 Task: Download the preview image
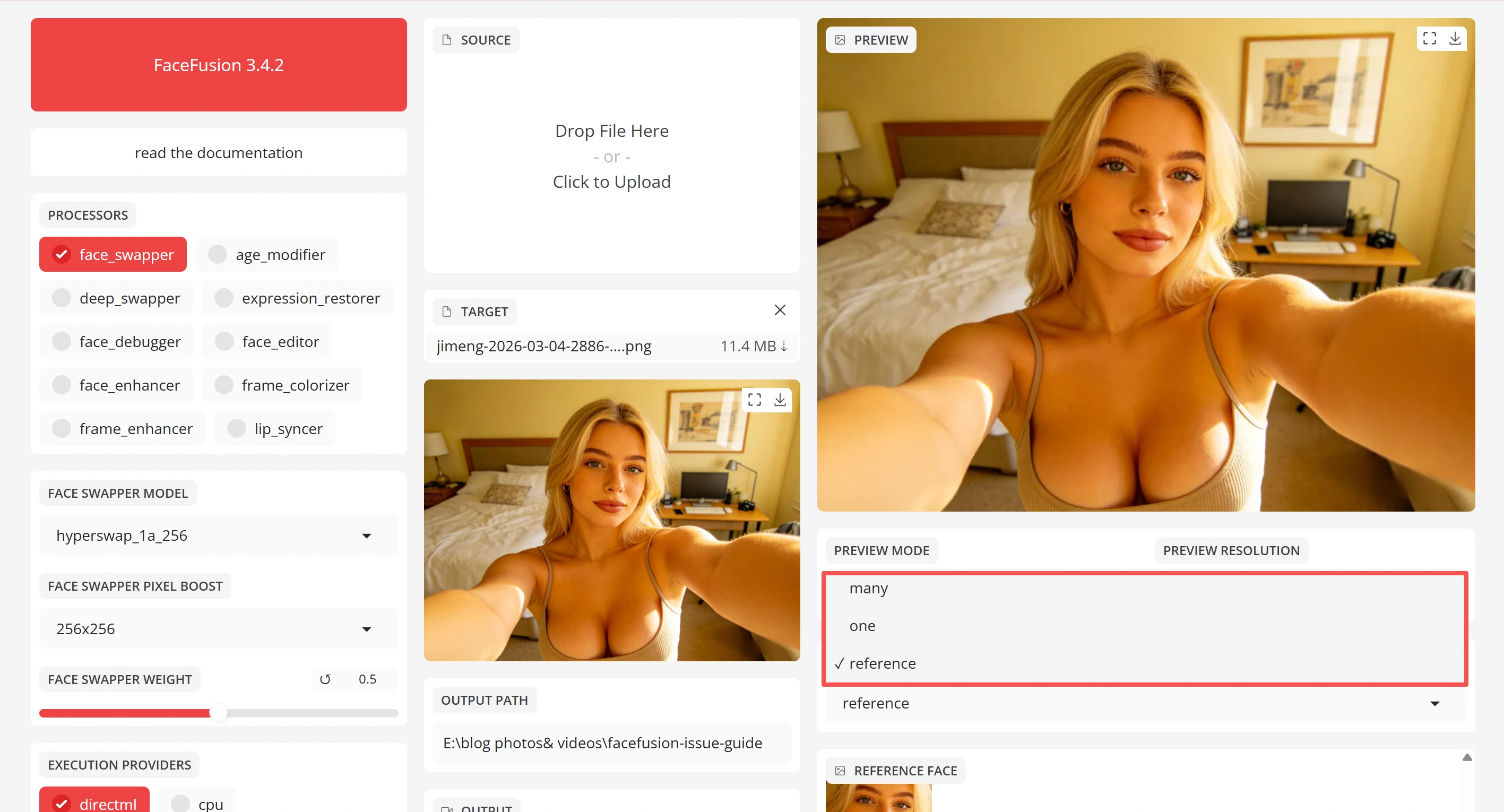1455,39
